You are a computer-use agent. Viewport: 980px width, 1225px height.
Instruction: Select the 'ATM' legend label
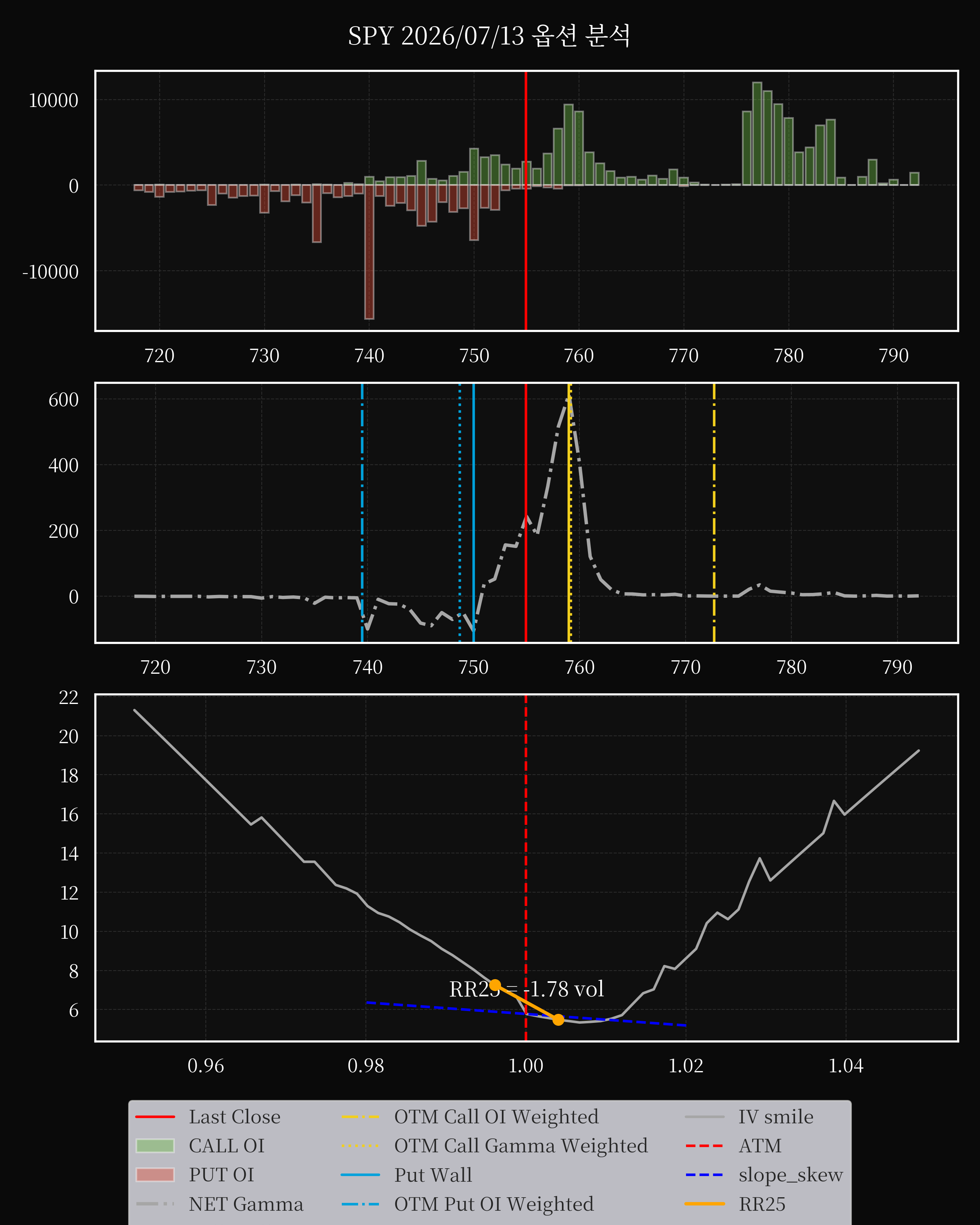tap(760, 1146)
